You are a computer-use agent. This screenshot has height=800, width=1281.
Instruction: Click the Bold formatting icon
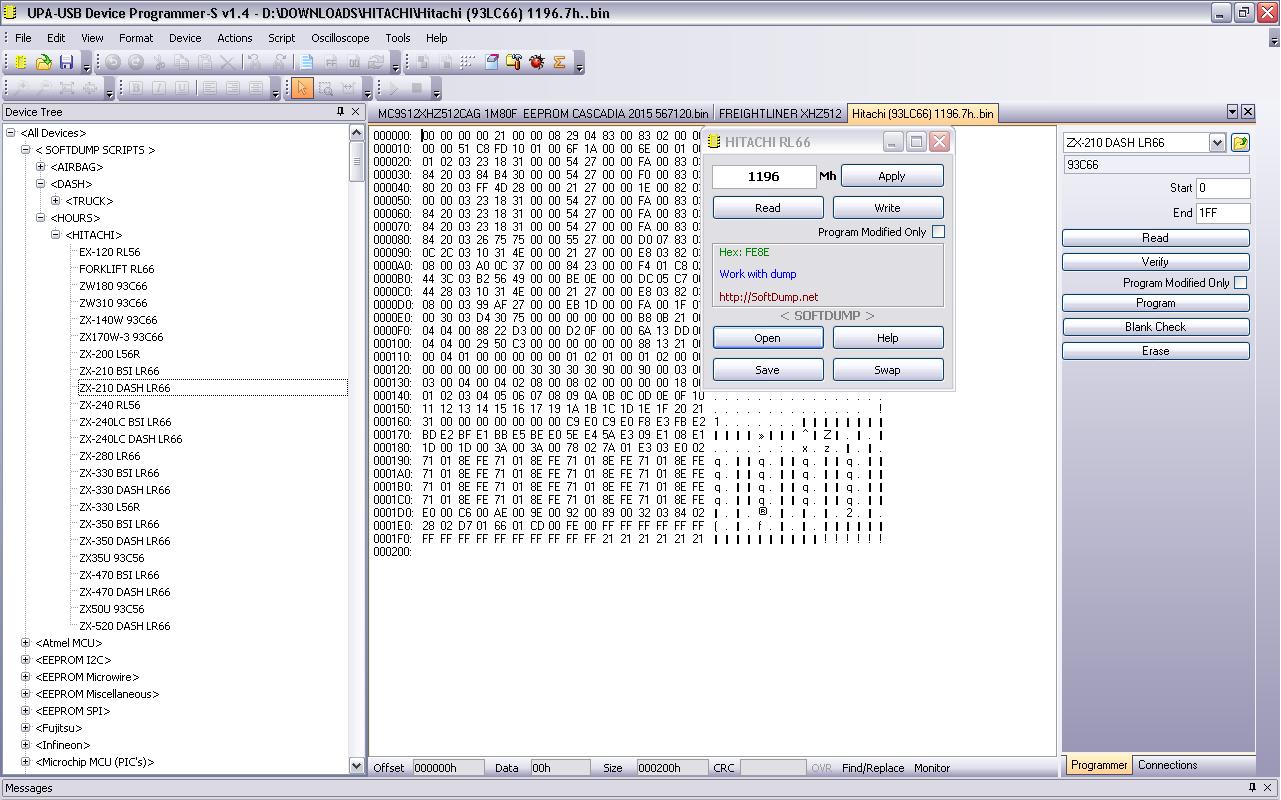tap(136, 88)
